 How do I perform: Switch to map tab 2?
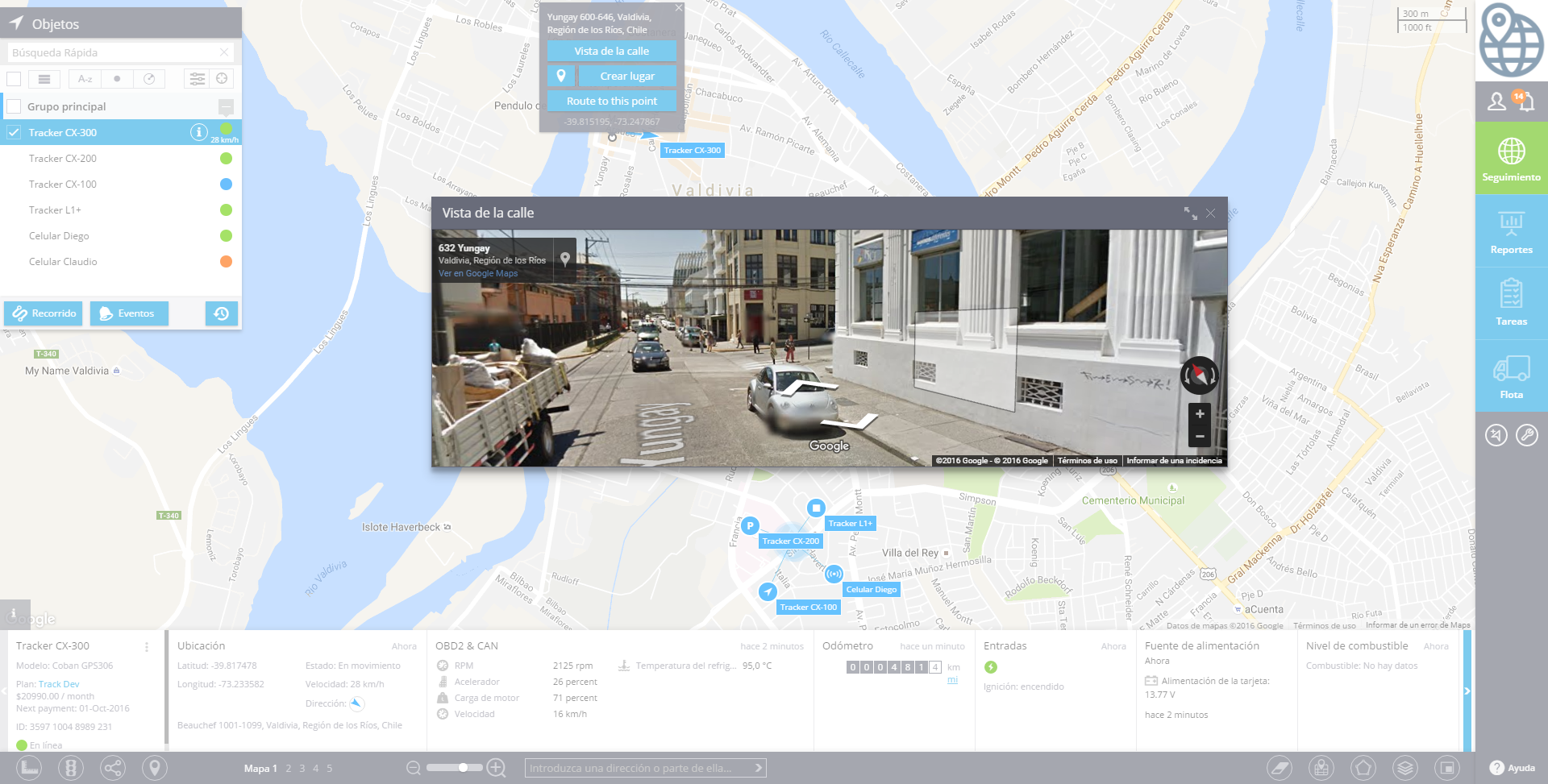pos(289,769)
